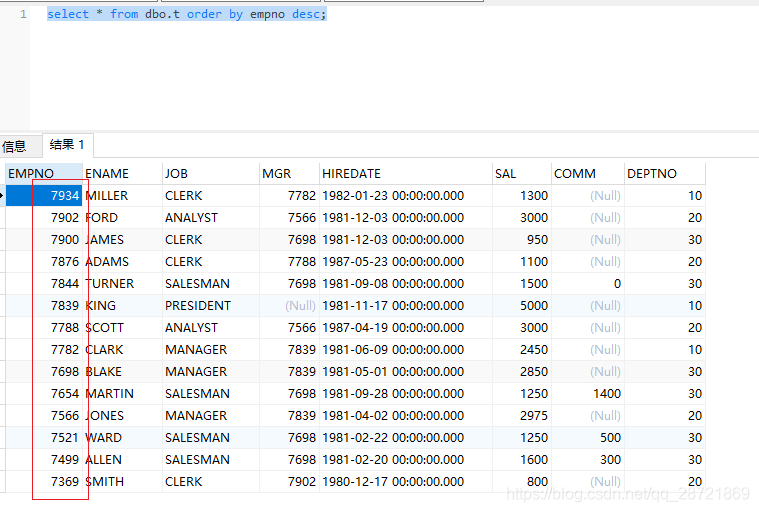This screenshot has width=759, height=512.
Task: Sort by the EMPNO column header
Action: point(44,173)
